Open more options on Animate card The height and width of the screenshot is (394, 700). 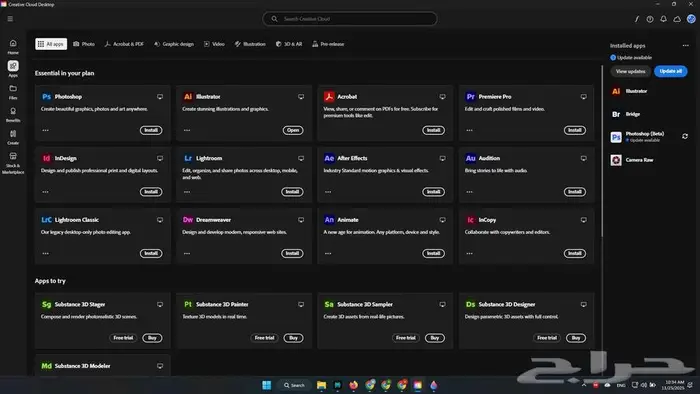[x=328, y=253]
